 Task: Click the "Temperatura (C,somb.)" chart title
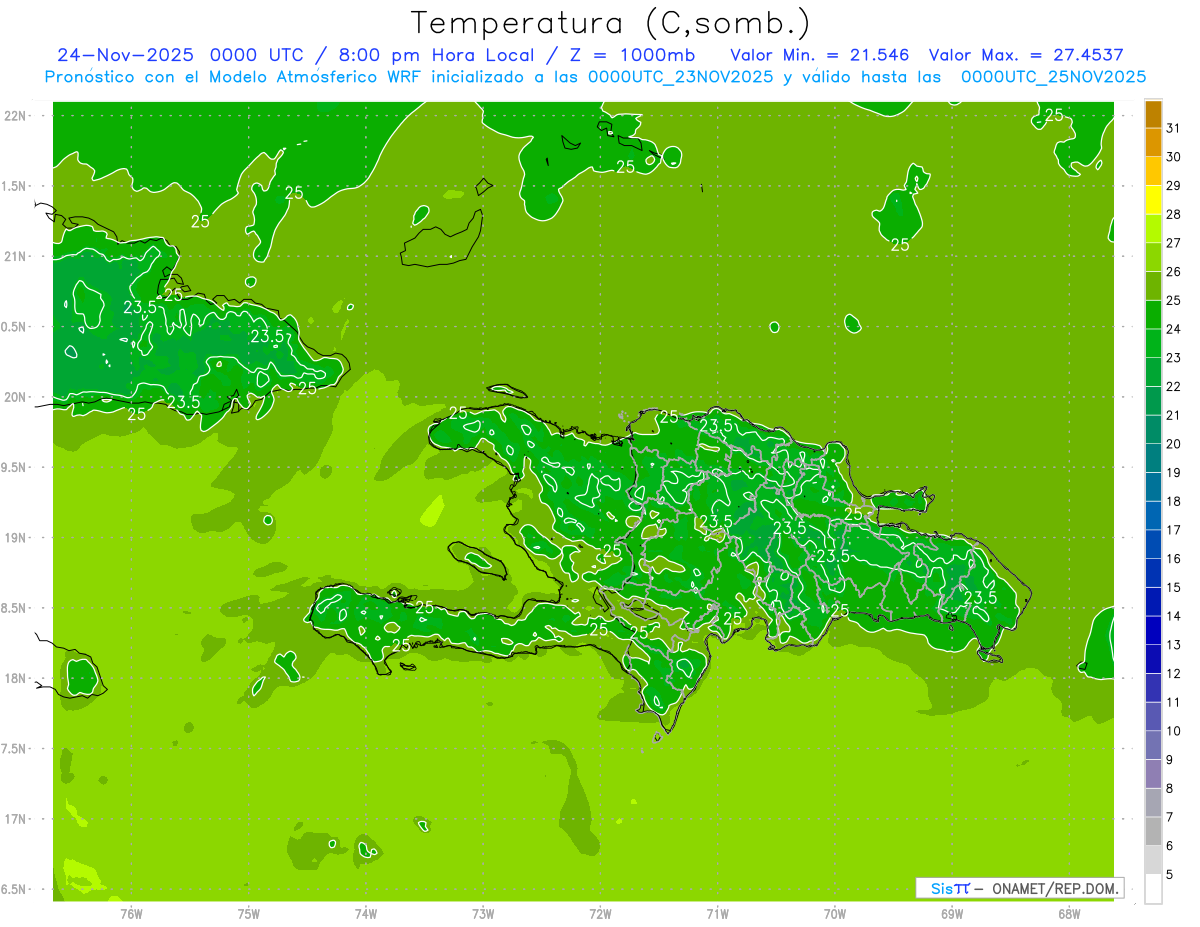pos(610,23)
